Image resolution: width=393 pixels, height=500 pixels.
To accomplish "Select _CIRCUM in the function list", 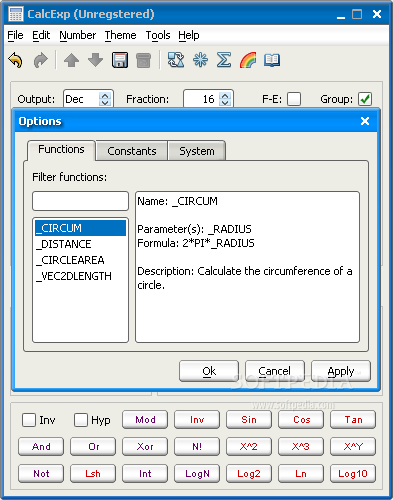I will point(80,228).
